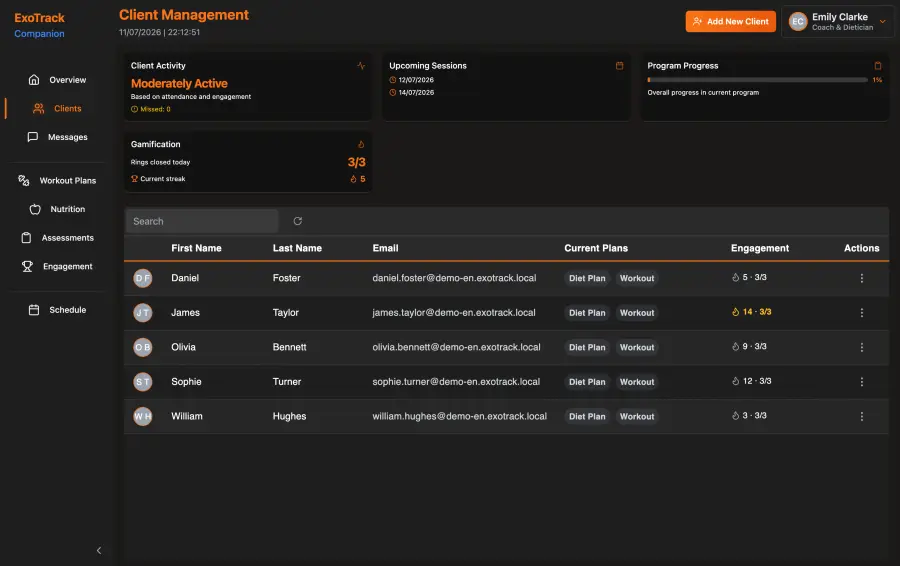Open Olivia Bennett's Diet Plan tag
Image resolution: width=900 pixels, height=566 pixels.
587,347
